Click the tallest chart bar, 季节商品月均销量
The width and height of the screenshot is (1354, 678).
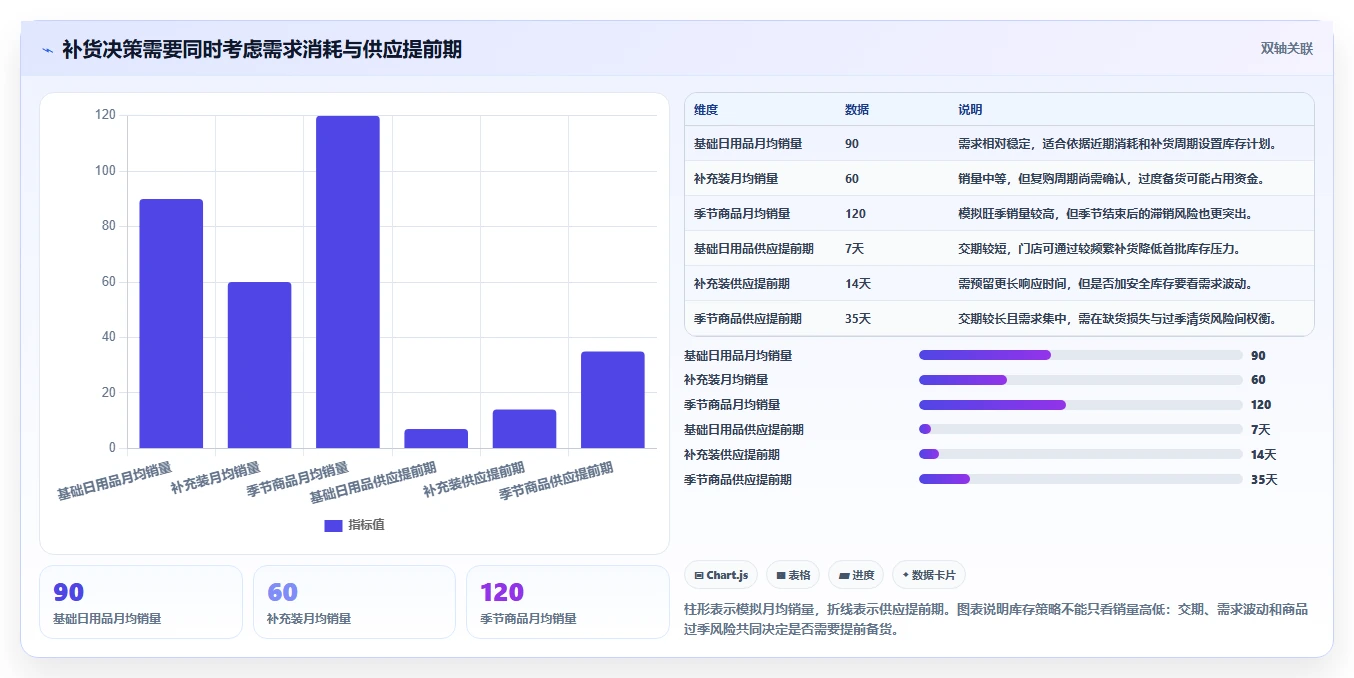(x=348, y=282)
